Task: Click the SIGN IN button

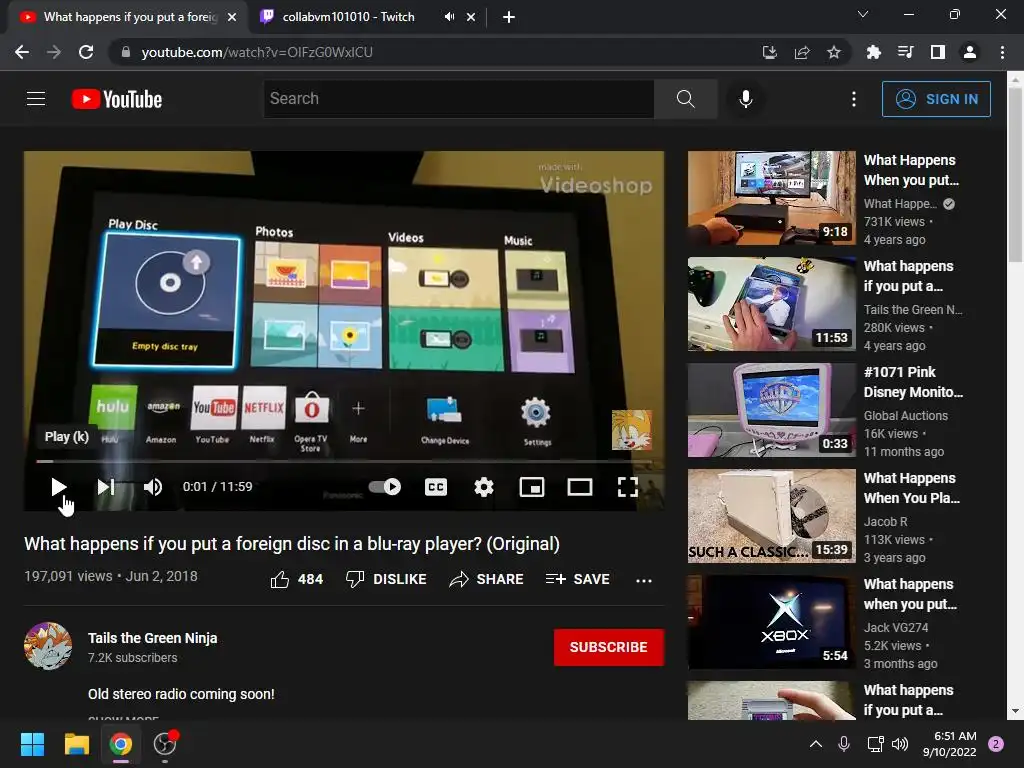Action: pos(936,99)
